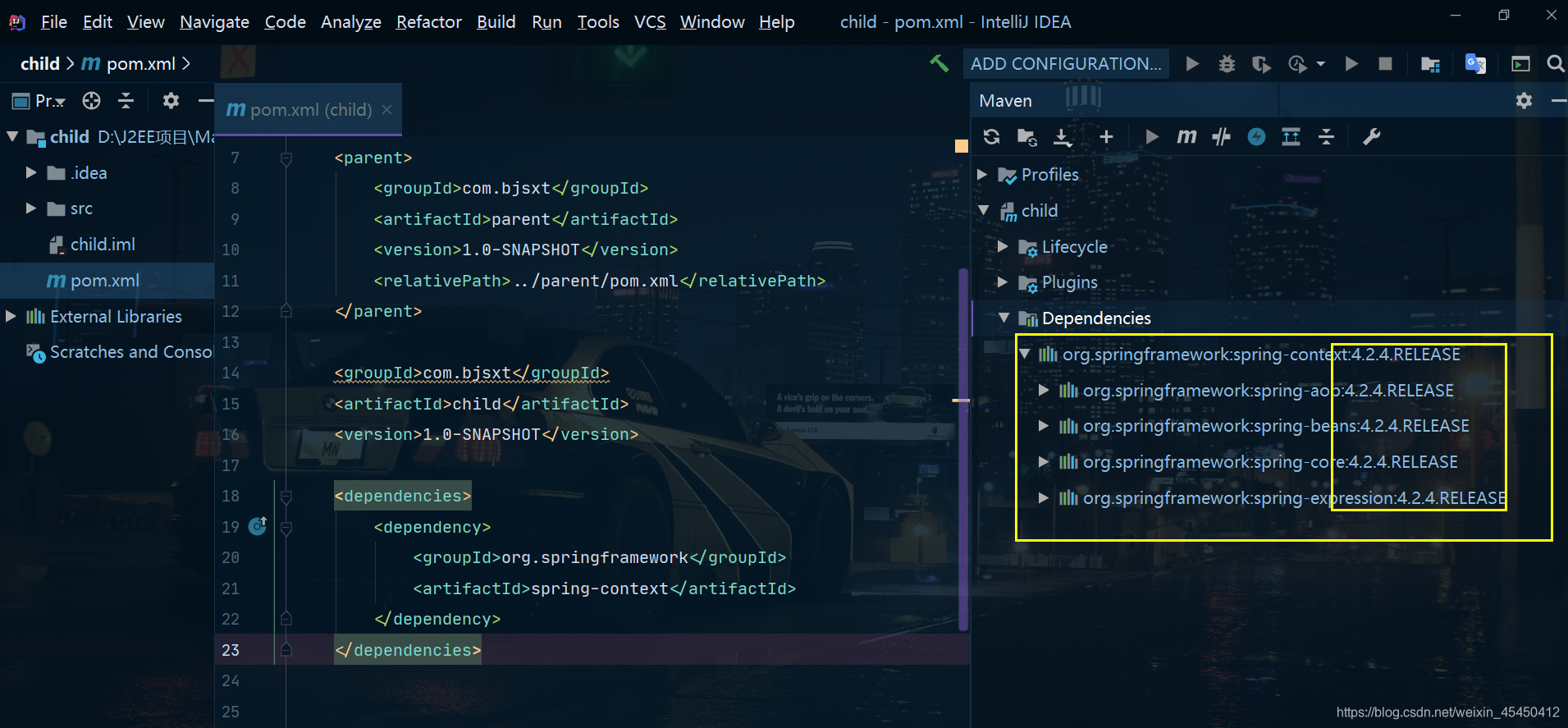Screen dimensions: 1568x728
Task: Run Maven build play icon
Action: (1151, 137)
